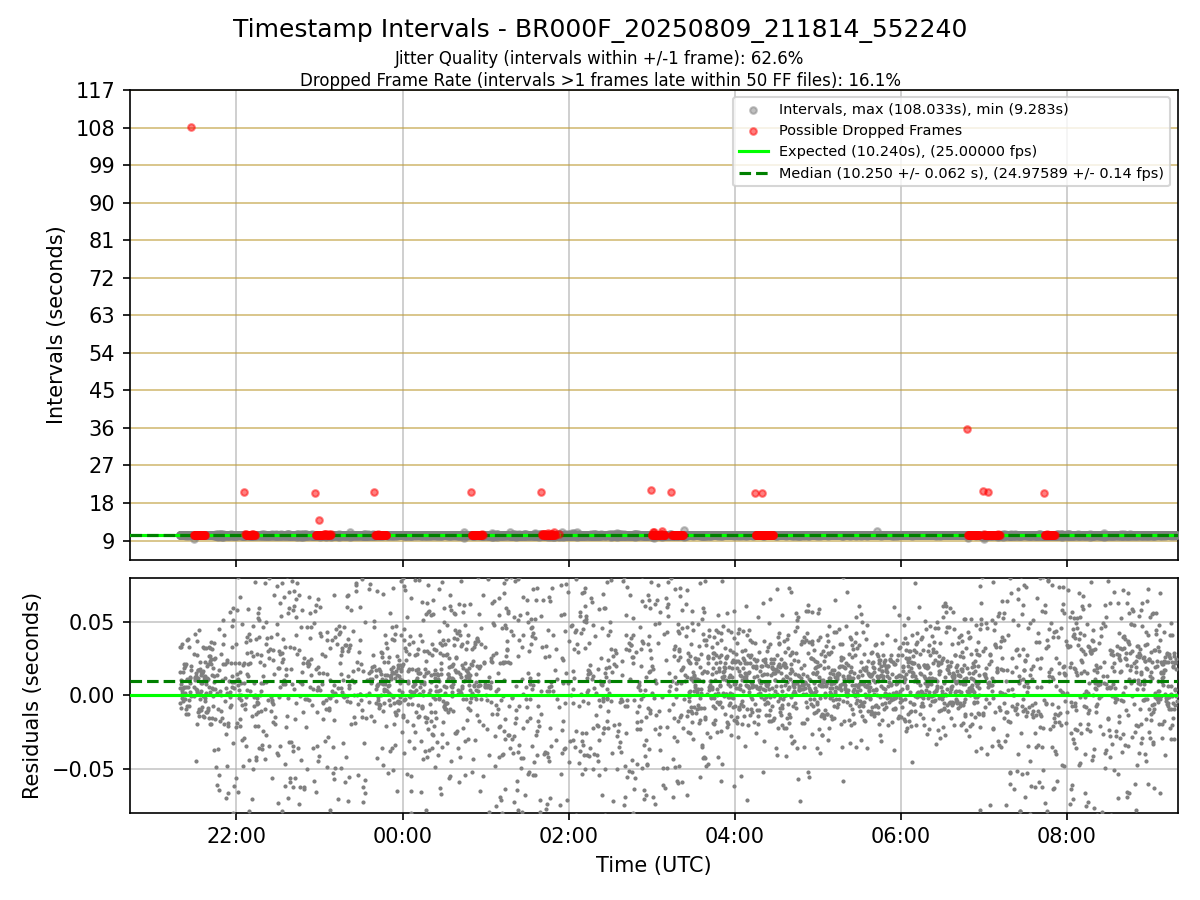Click legend entry 'Median (10.250 +/- 0.062 s)'

pyautogui.click(x=971, y=173)
